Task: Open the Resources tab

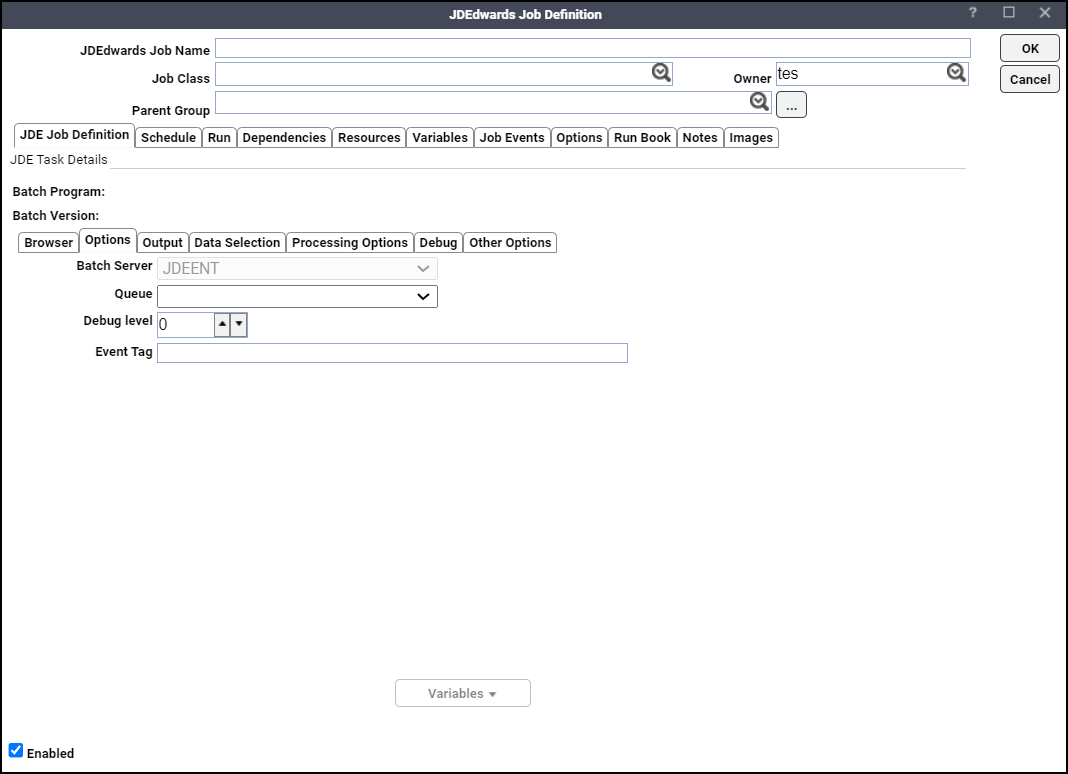Action: pyautogui.click(x=369, y=138)
